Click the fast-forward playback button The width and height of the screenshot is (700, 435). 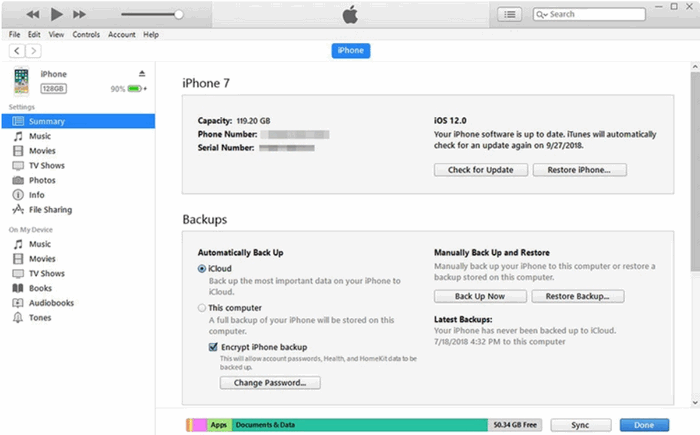click(x=79, y=14)
